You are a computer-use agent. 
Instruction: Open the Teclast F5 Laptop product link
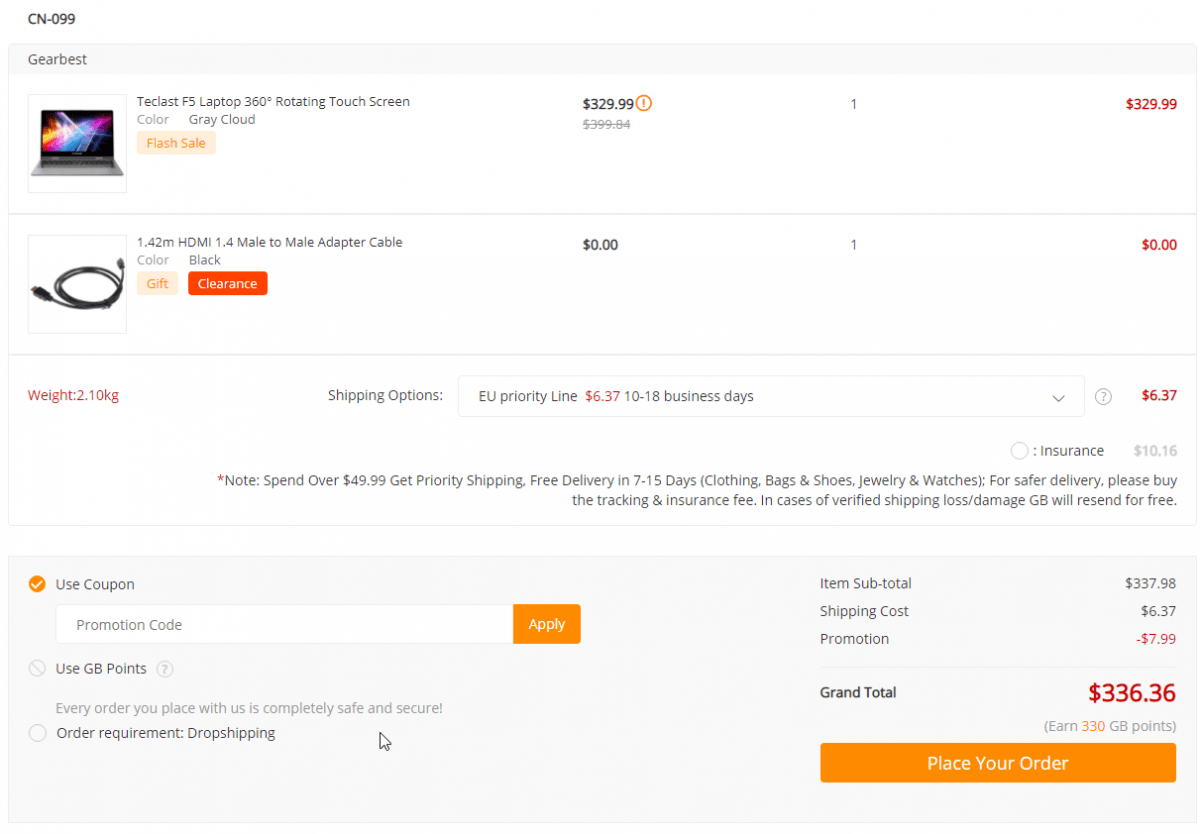[x=273, y=102]
